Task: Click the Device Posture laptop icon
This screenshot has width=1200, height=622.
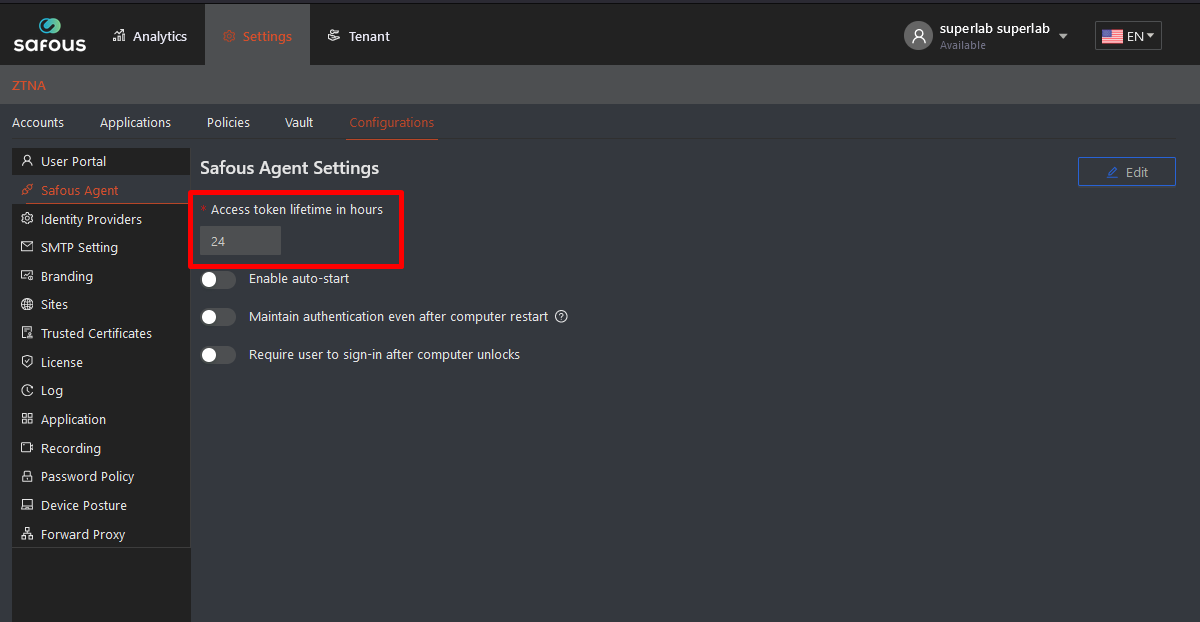Action: (x=27, y=505)
